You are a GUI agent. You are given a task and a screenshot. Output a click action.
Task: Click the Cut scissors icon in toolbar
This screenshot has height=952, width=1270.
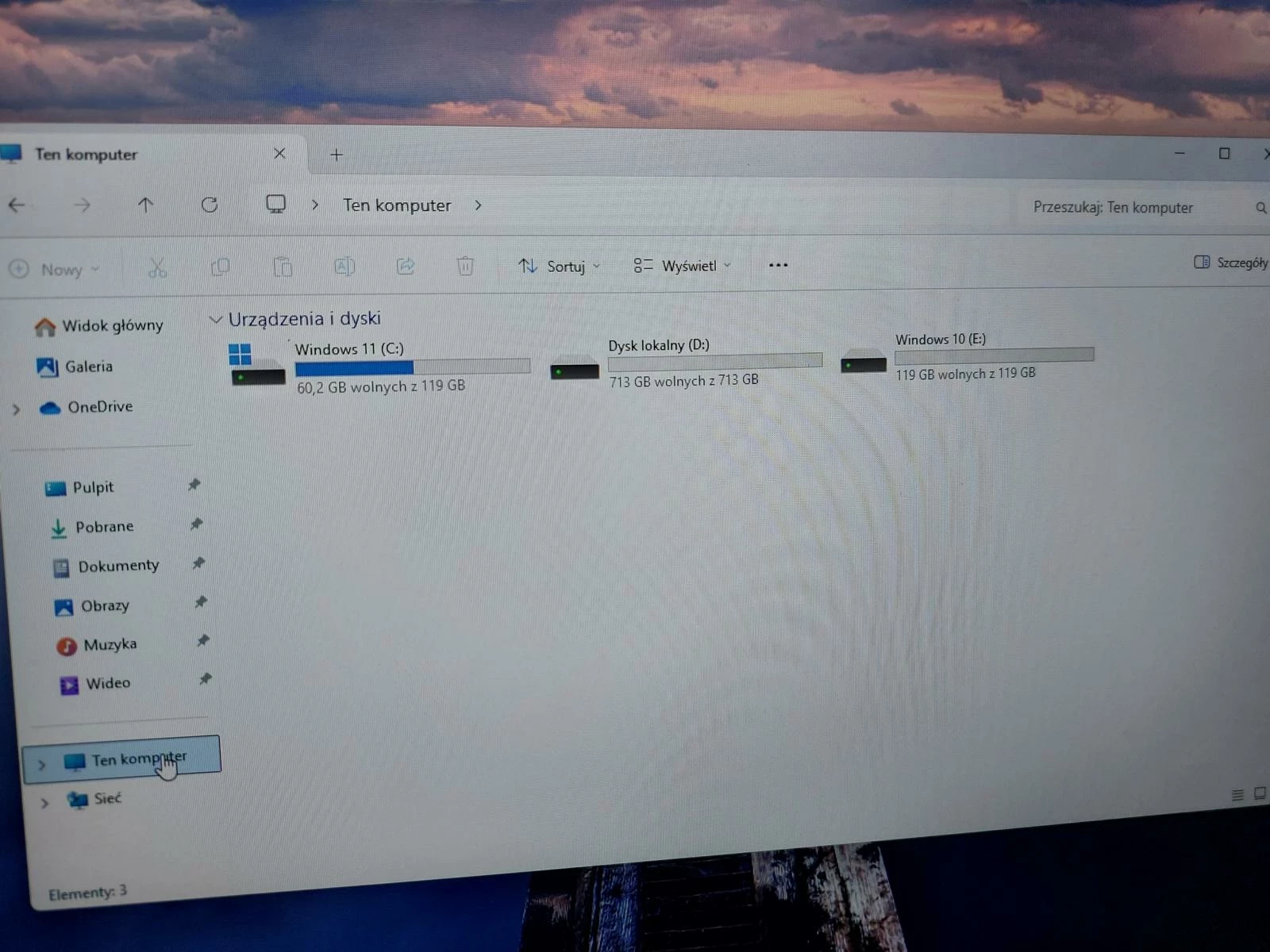click(157, 268)
